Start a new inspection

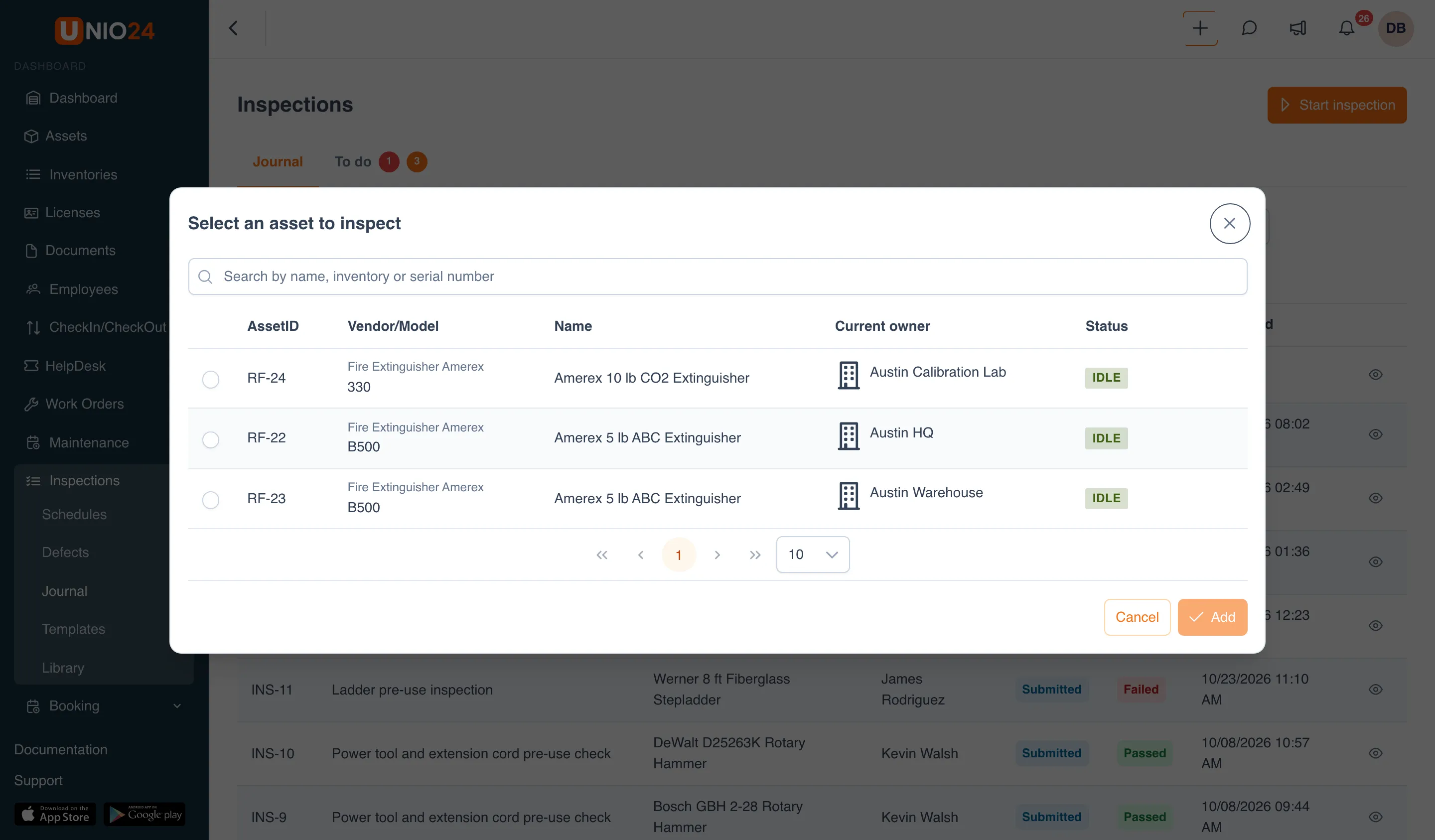coord(1336,105)
